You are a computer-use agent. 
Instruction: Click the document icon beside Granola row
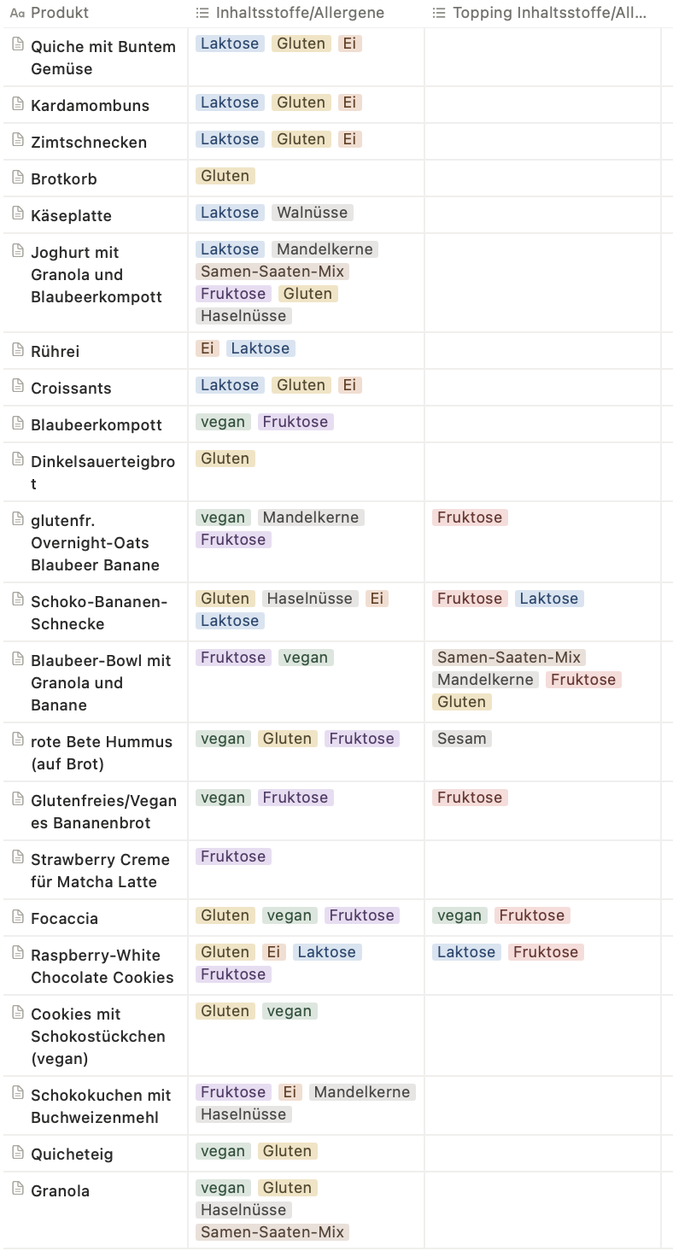(17, 1189)
